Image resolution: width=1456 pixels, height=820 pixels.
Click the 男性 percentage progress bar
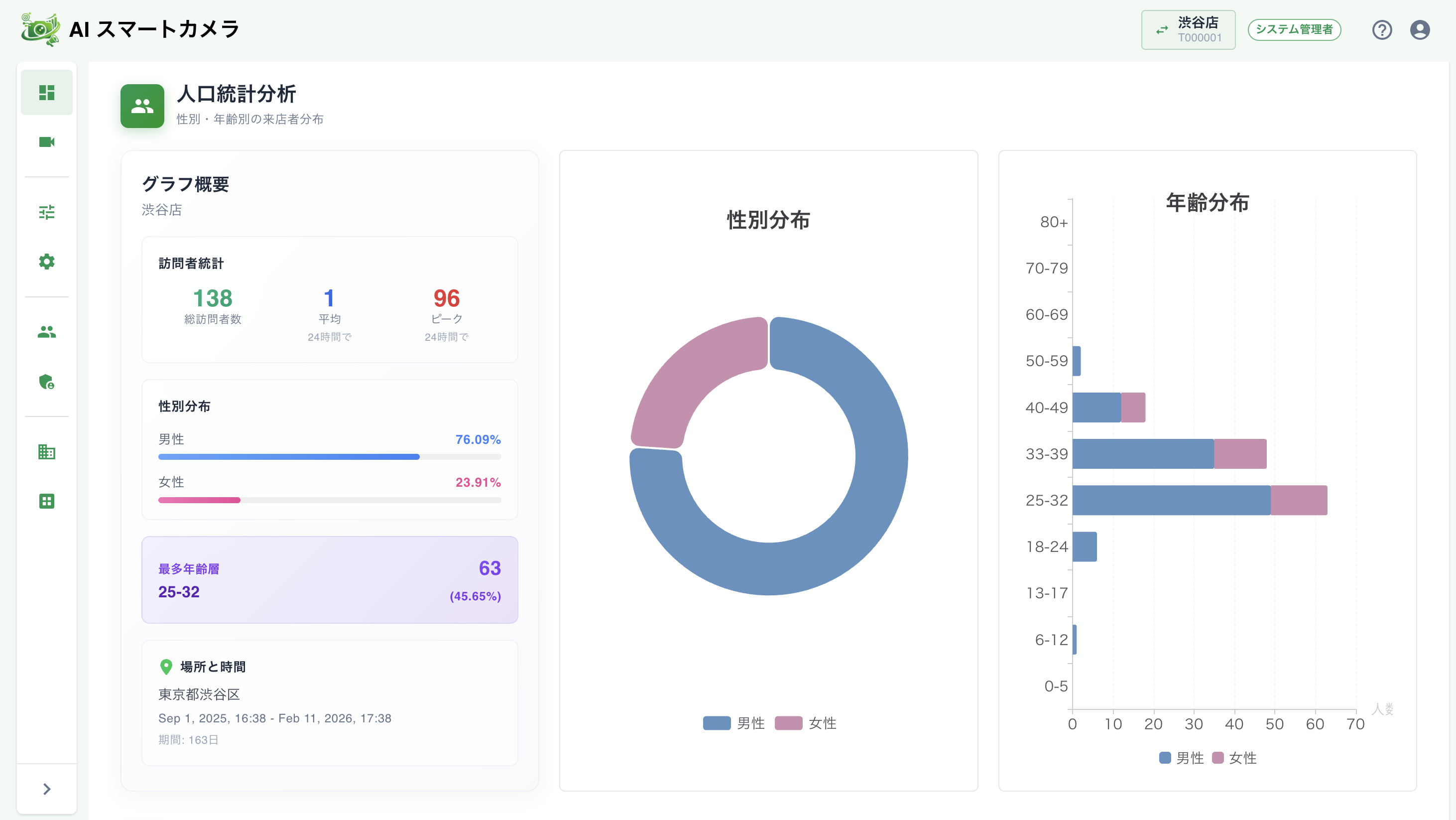[330, 457]
